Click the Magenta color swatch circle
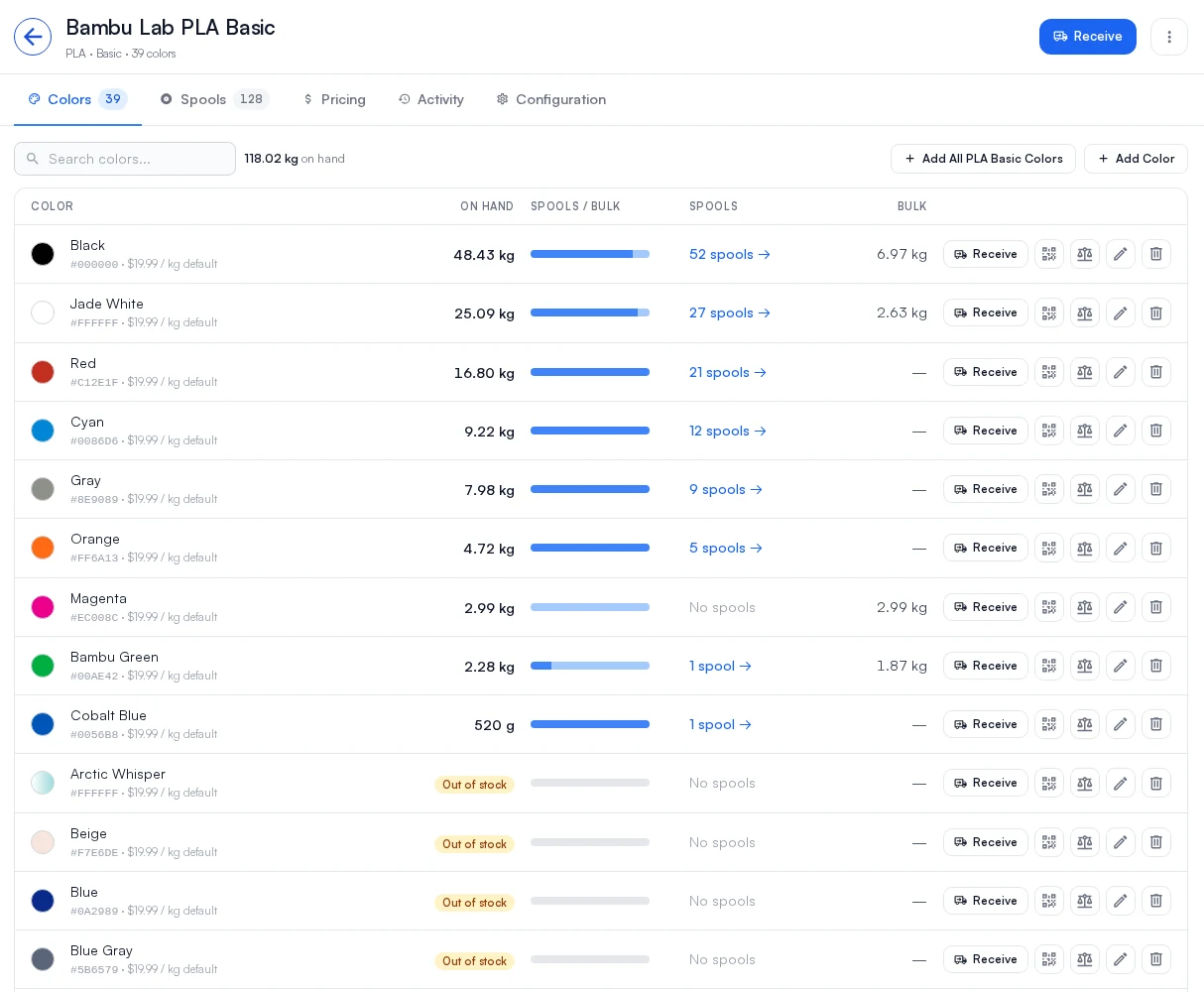The width and height of the screenshot is (1204, 992). (x=43, y=607)
